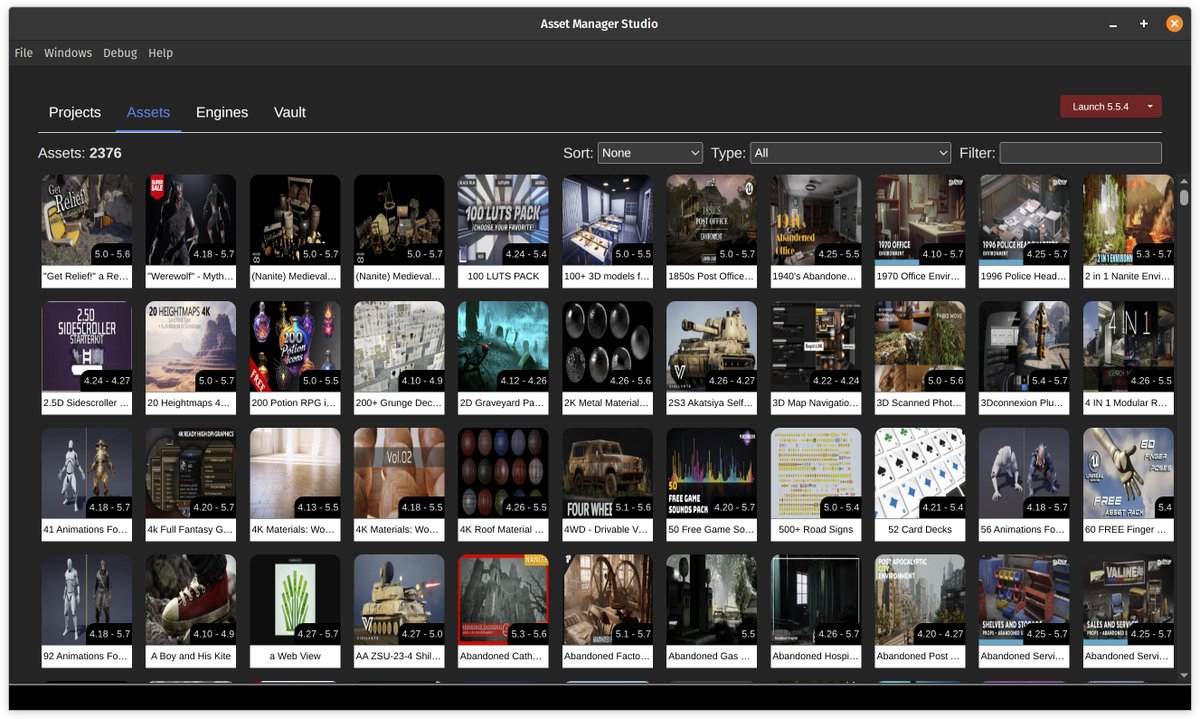This screenshot has height=719, width=1200.
Task: Open the Debug menu
Action: point(120,53)
